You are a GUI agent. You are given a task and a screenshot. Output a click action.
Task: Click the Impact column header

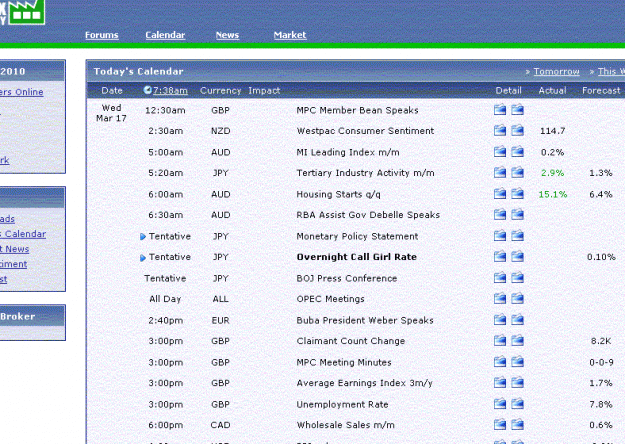(264, 90)
